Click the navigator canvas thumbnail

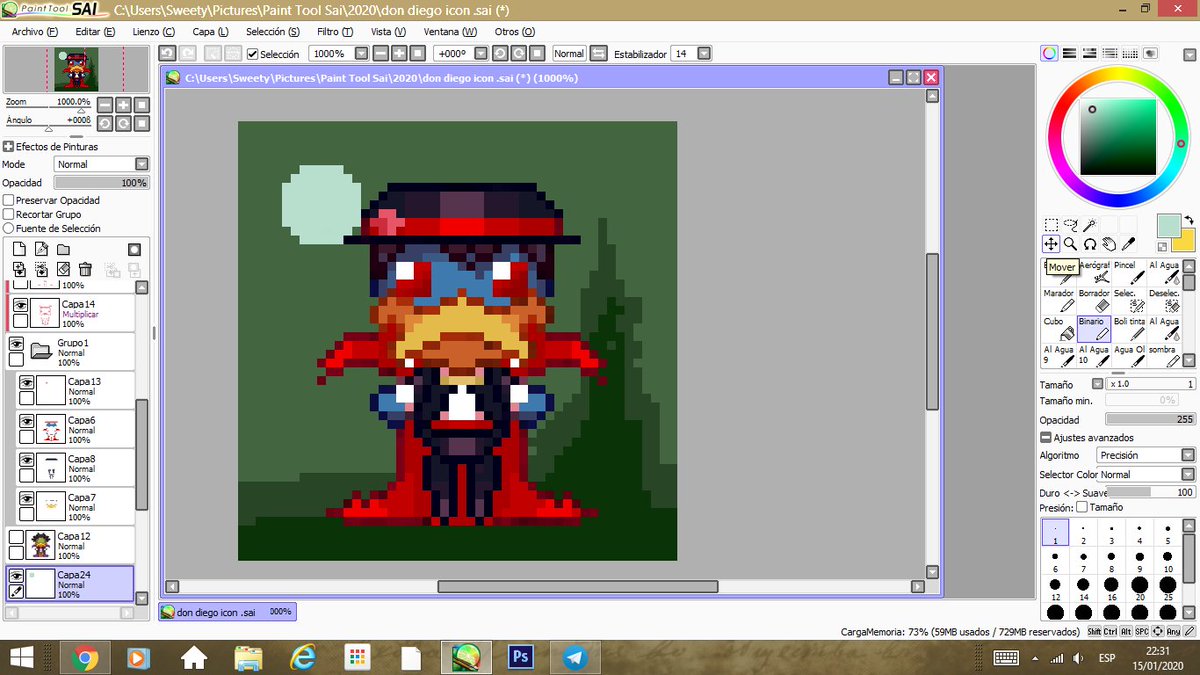tap(78, 70)
